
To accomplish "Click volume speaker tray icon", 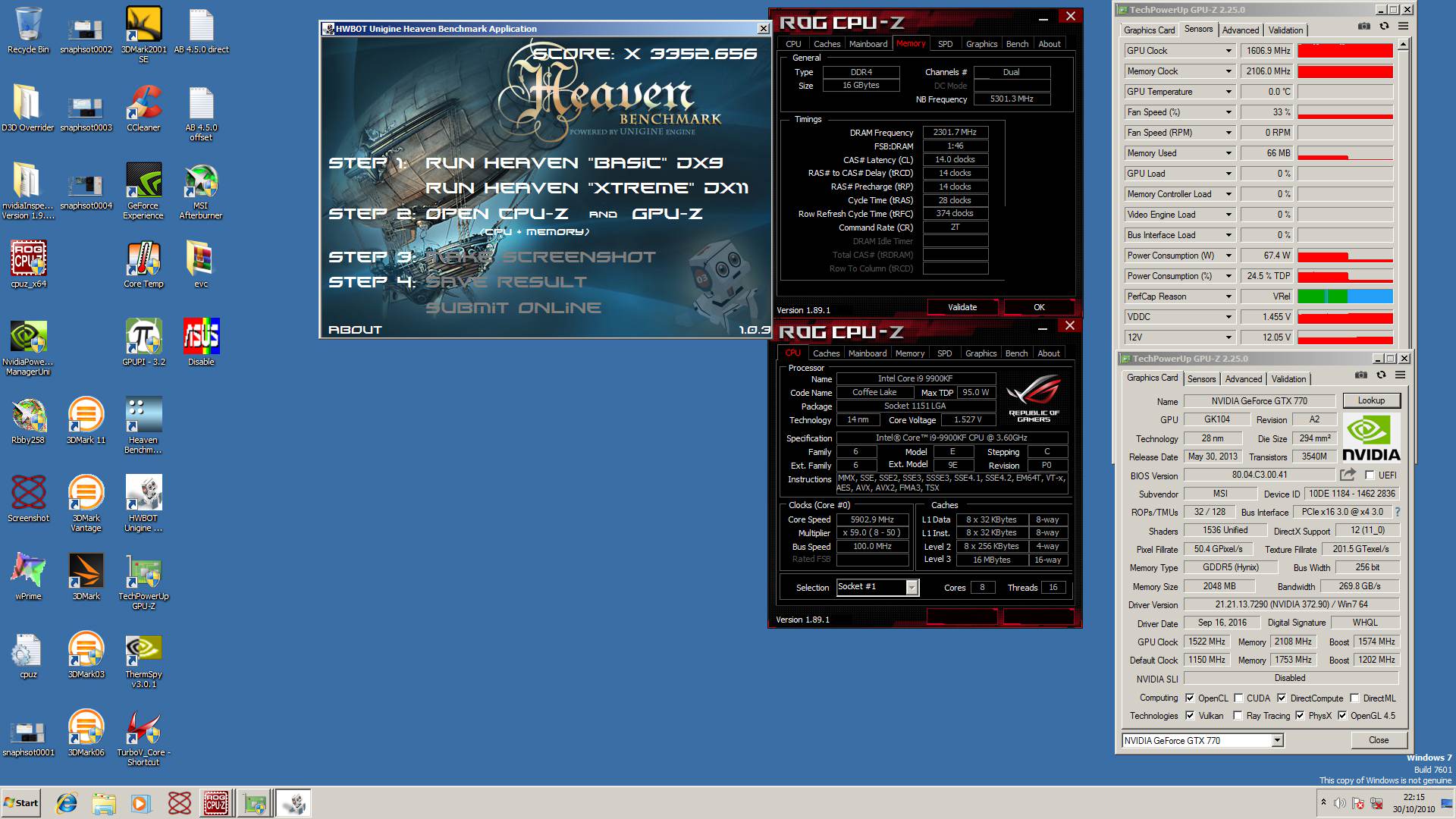I will click(1340, 803).
